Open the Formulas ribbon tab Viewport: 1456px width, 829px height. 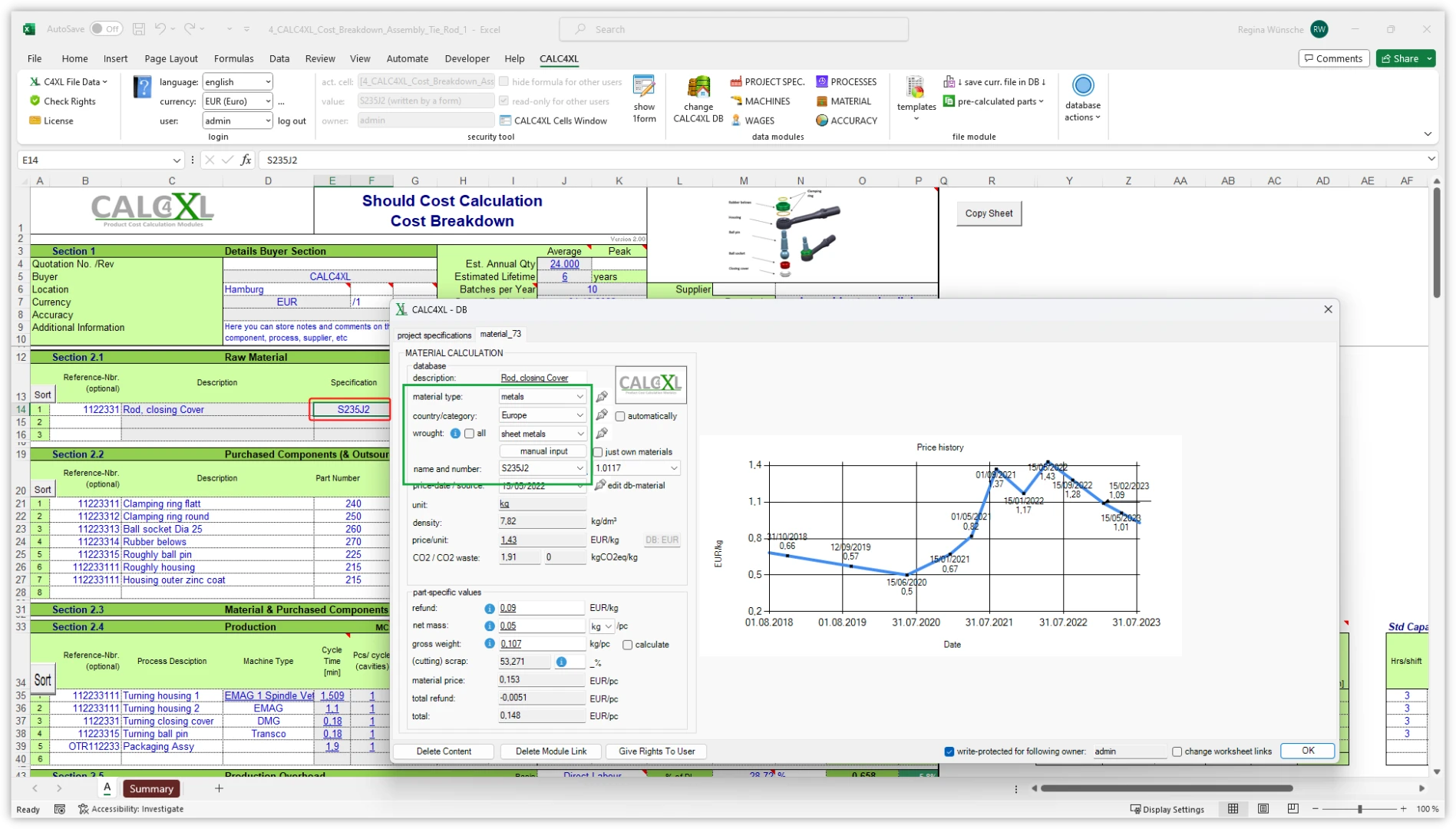(233, 58)
